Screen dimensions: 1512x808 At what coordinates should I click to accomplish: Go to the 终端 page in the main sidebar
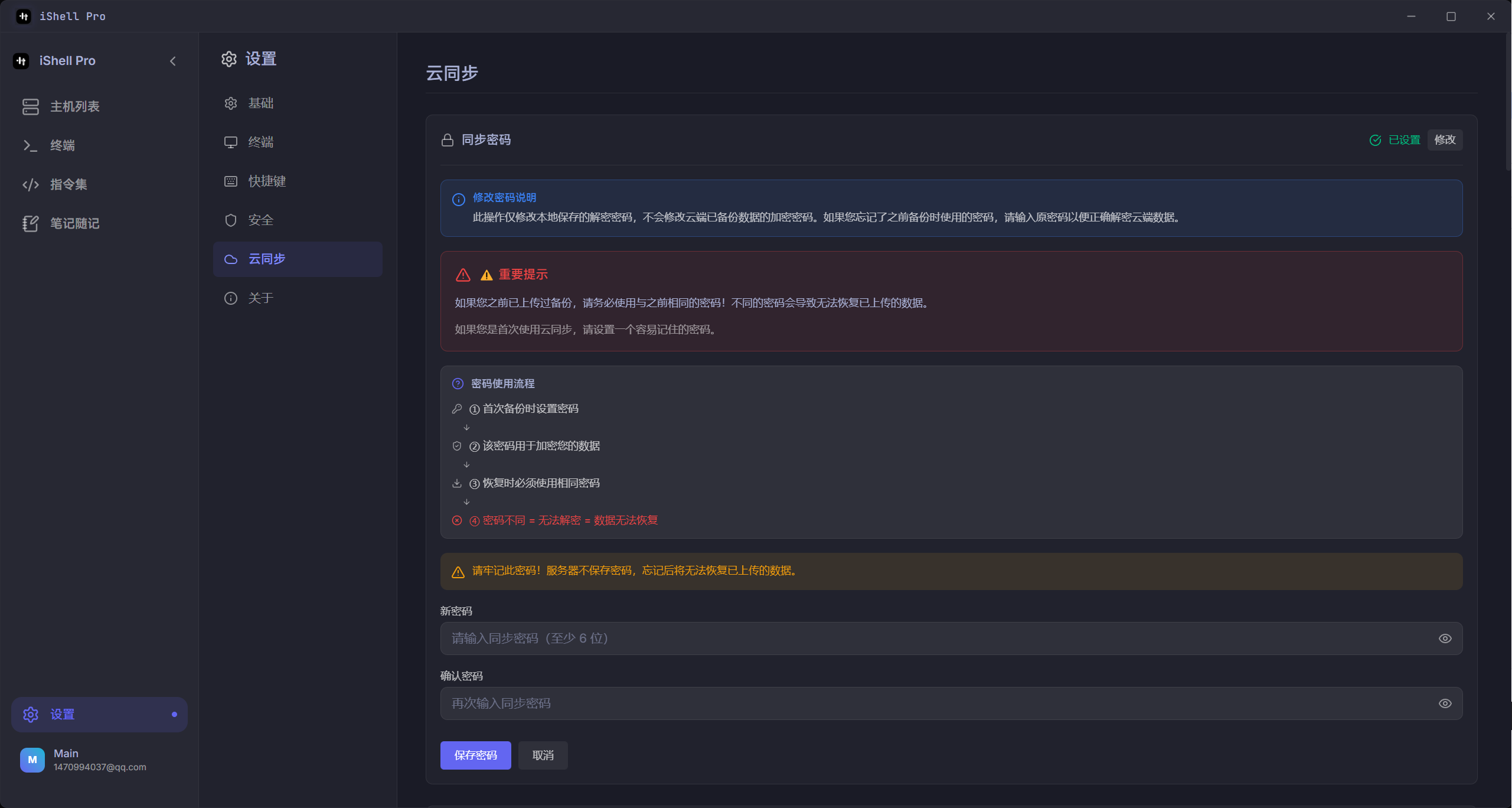[x=99, y=145]
